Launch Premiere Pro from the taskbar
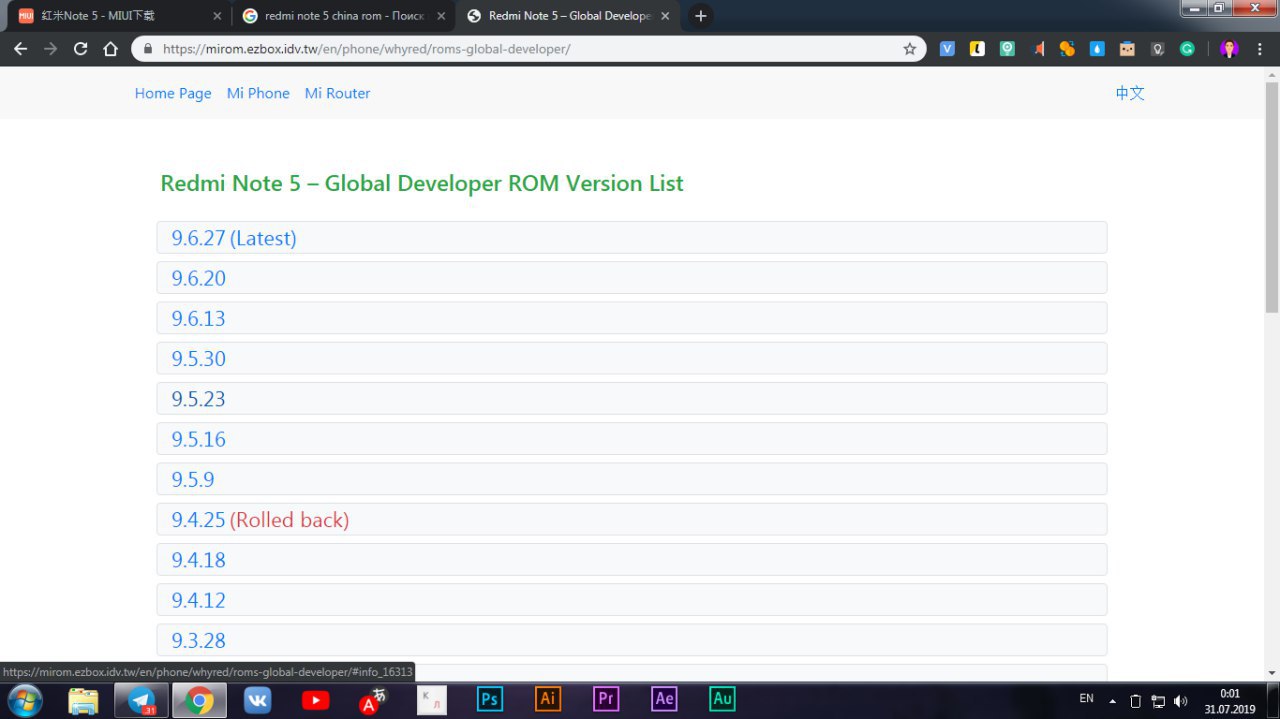The height and width of the screenshot is (719, 1280). click(x=605, y=699)
